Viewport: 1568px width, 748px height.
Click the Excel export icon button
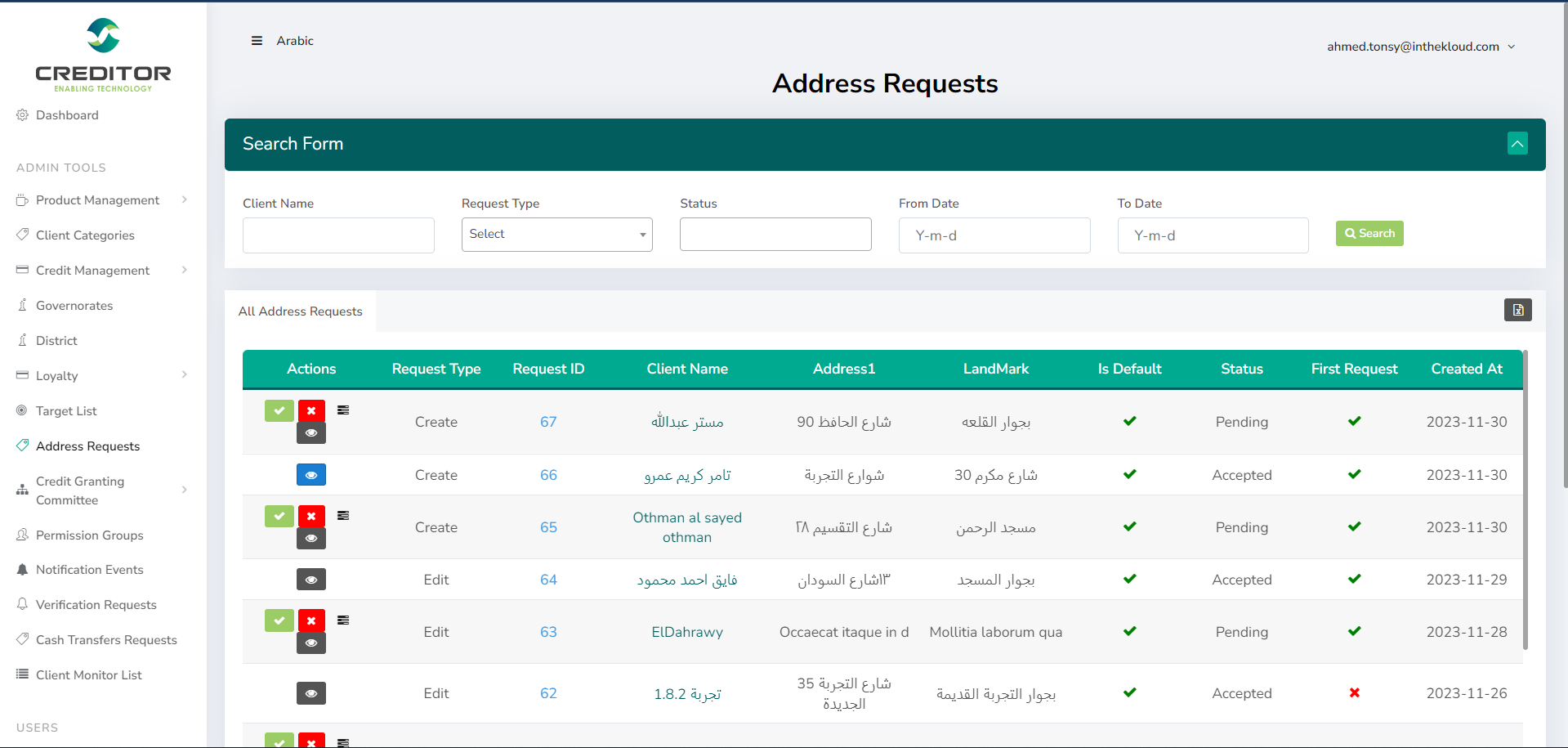pyautogui.click(x=1517, y=310)
